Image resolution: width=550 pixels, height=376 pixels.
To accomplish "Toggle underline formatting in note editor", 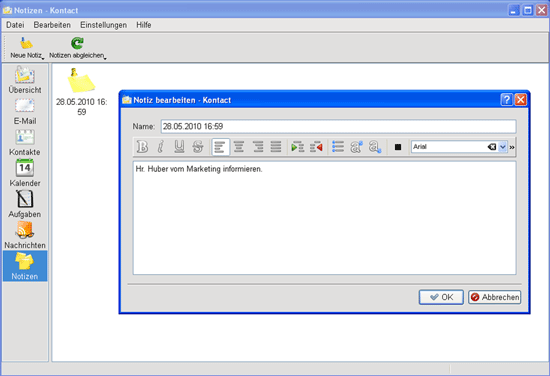I will 179,147.
